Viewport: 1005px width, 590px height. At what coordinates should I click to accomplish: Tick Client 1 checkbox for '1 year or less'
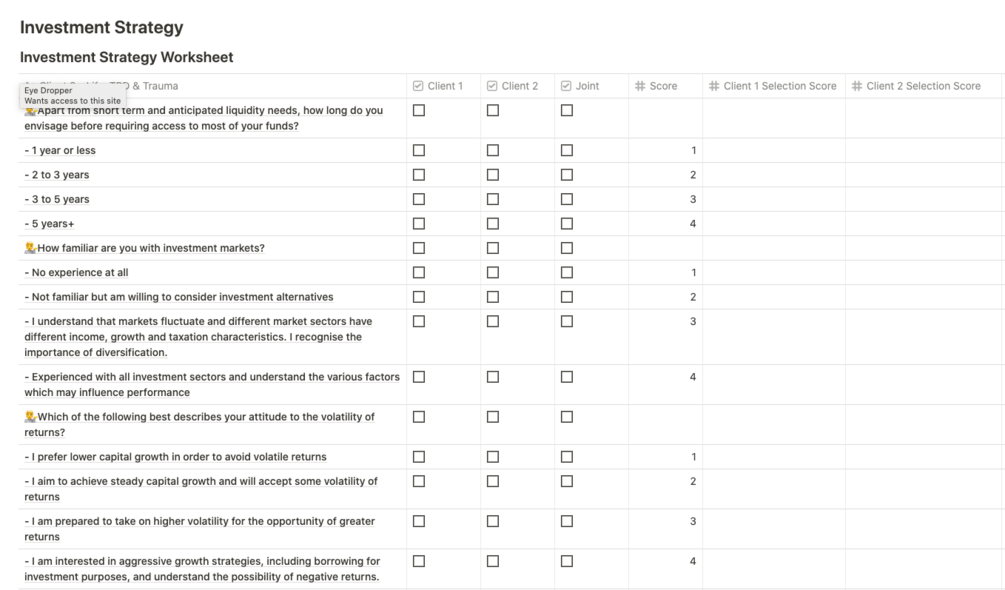(419, 151)
